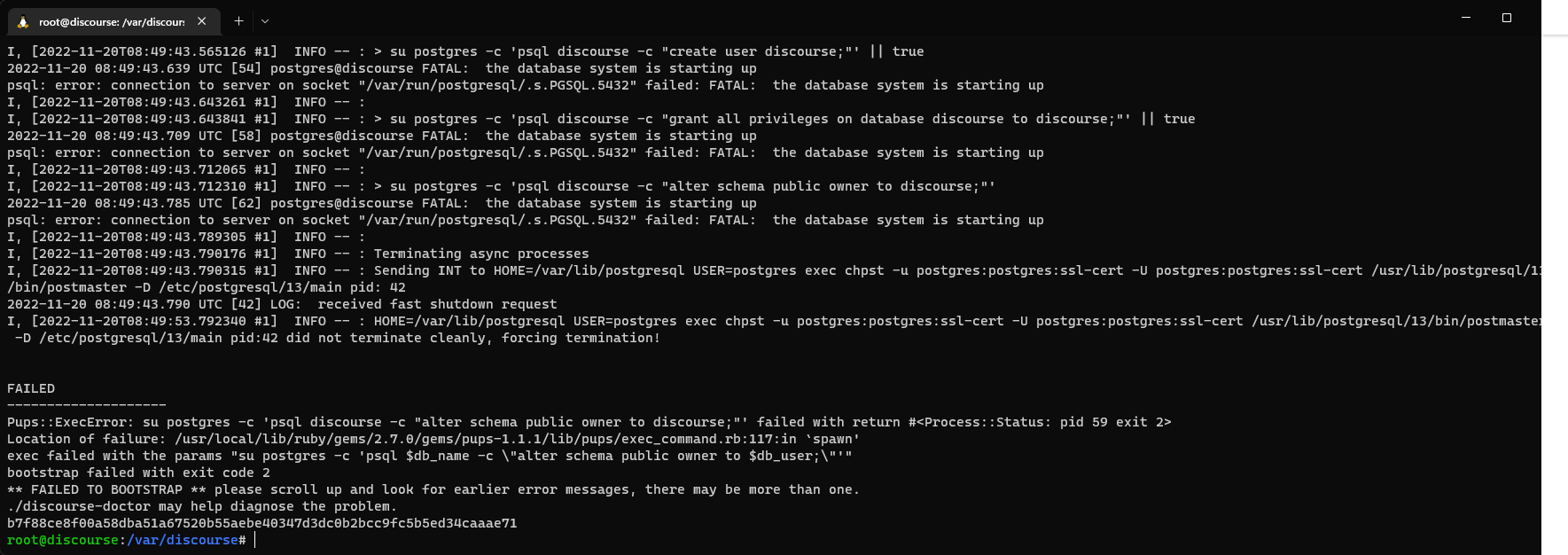Click the ./discourse-doctor help line
Screen dimensions: 1568x555
pos(202,506)
